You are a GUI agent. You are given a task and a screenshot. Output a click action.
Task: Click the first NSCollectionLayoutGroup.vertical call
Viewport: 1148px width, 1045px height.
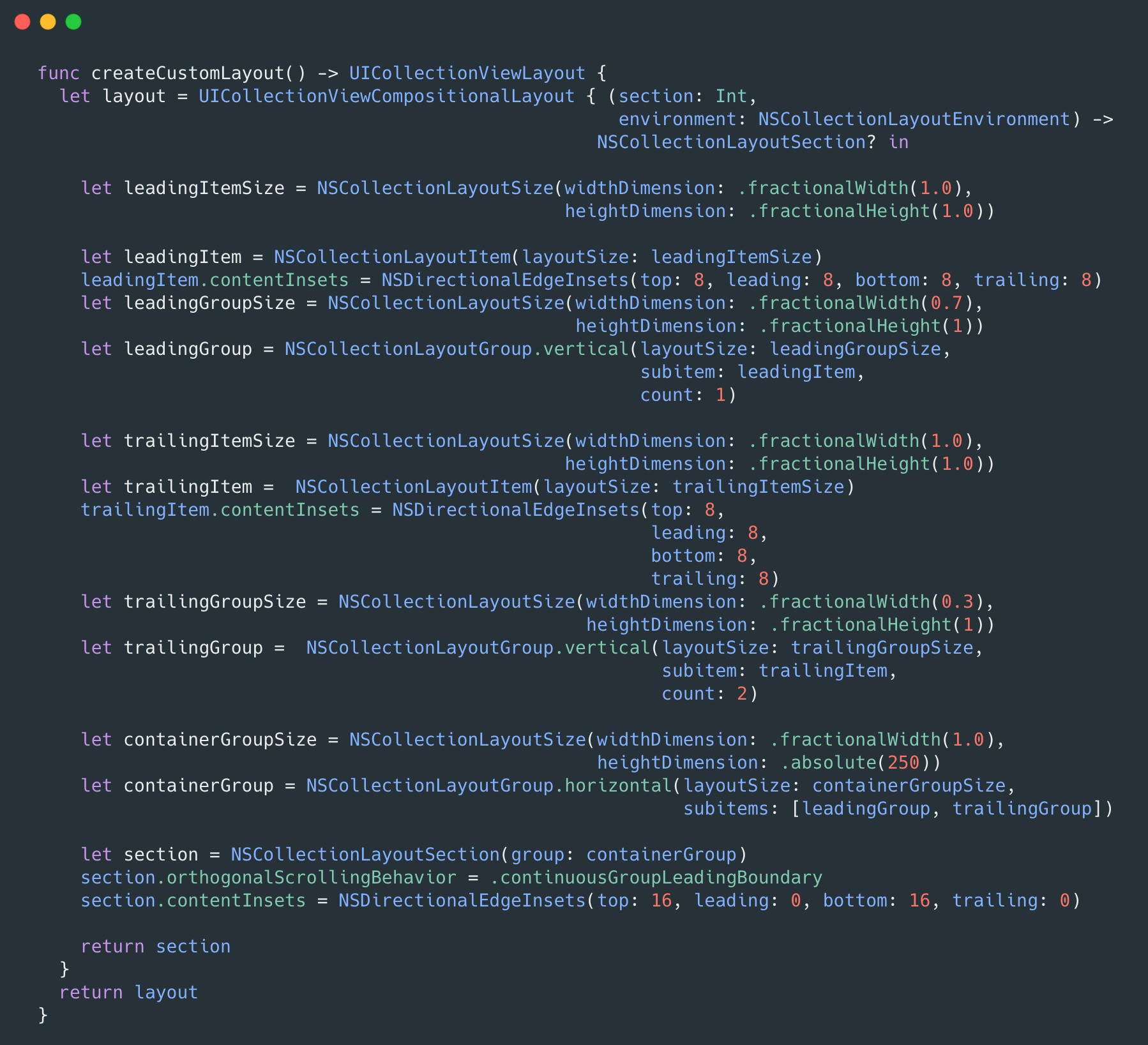point(457,349)
